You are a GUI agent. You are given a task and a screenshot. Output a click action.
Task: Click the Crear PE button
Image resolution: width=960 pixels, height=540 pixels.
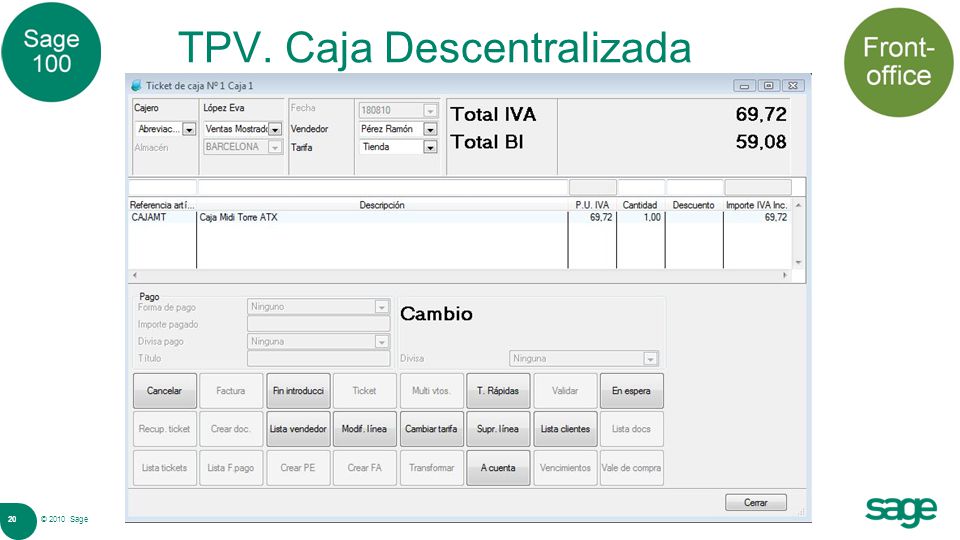(x=298, y=468)
